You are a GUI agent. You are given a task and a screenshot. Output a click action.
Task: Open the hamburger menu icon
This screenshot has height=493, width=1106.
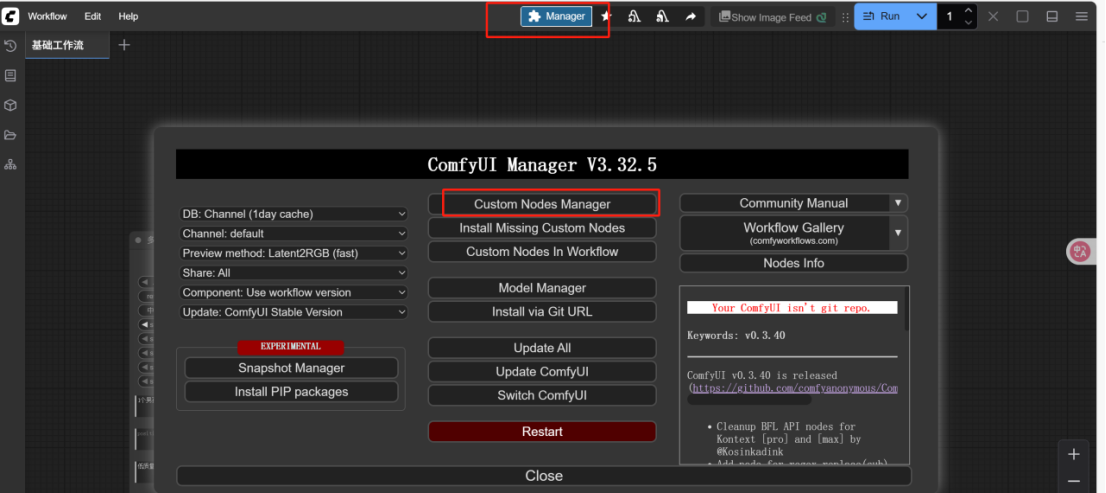click(x=1081, y=16)
